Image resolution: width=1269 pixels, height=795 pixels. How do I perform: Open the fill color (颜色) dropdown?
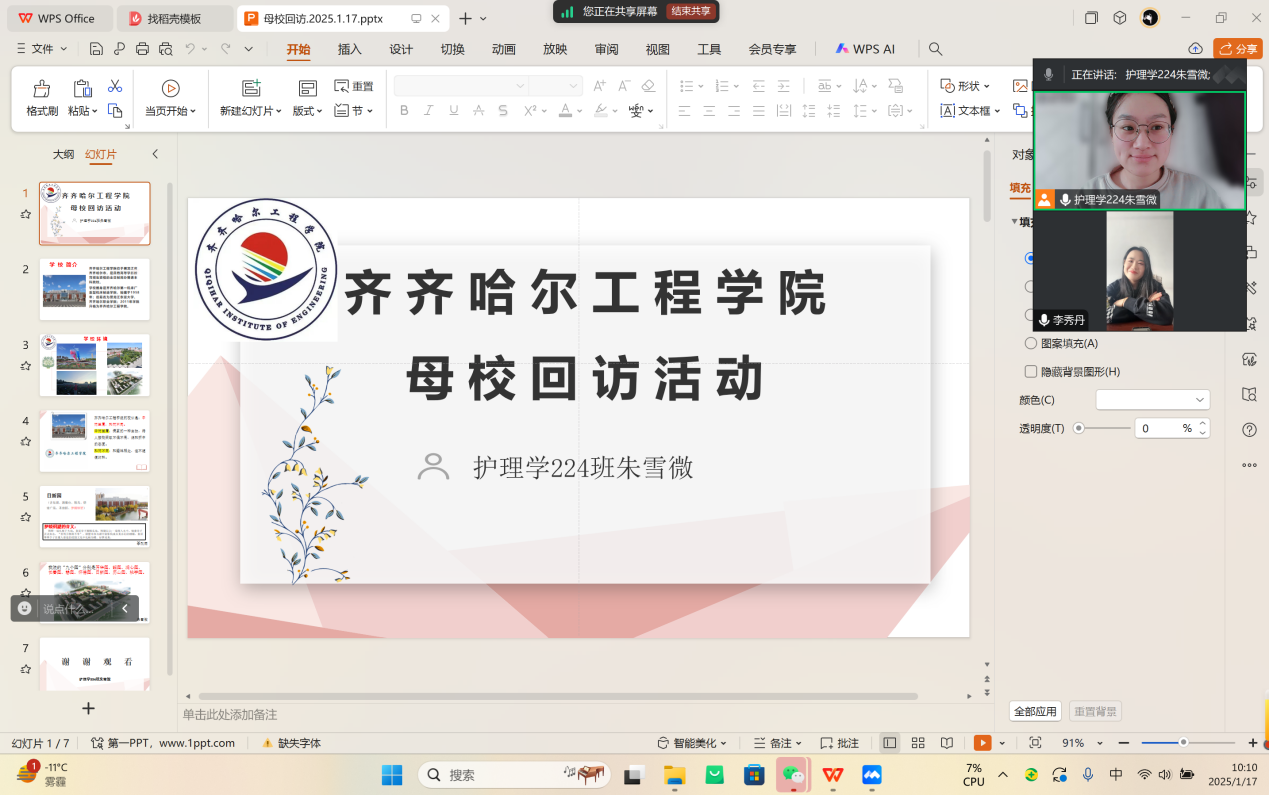click(x=1153, y=400)
